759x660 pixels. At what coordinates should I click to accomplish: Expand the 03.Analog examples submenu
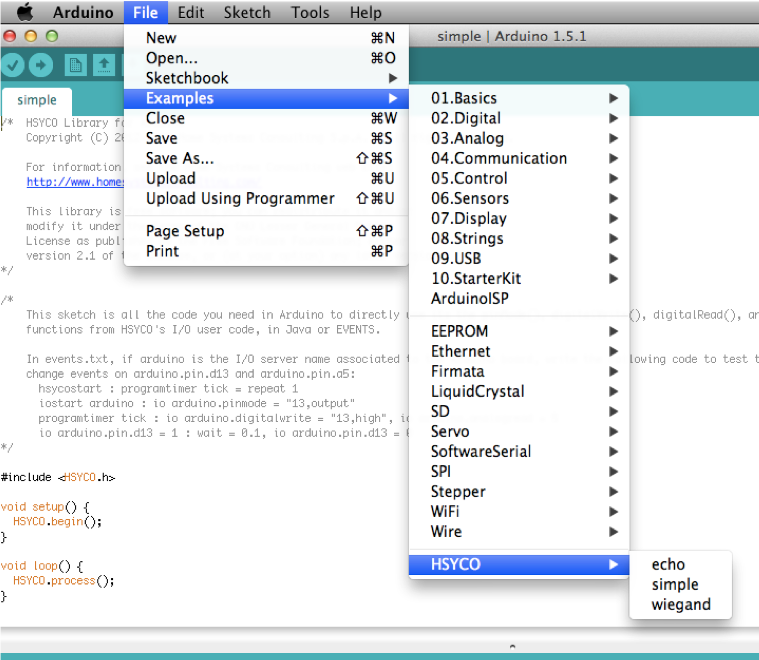coord(519,138)
